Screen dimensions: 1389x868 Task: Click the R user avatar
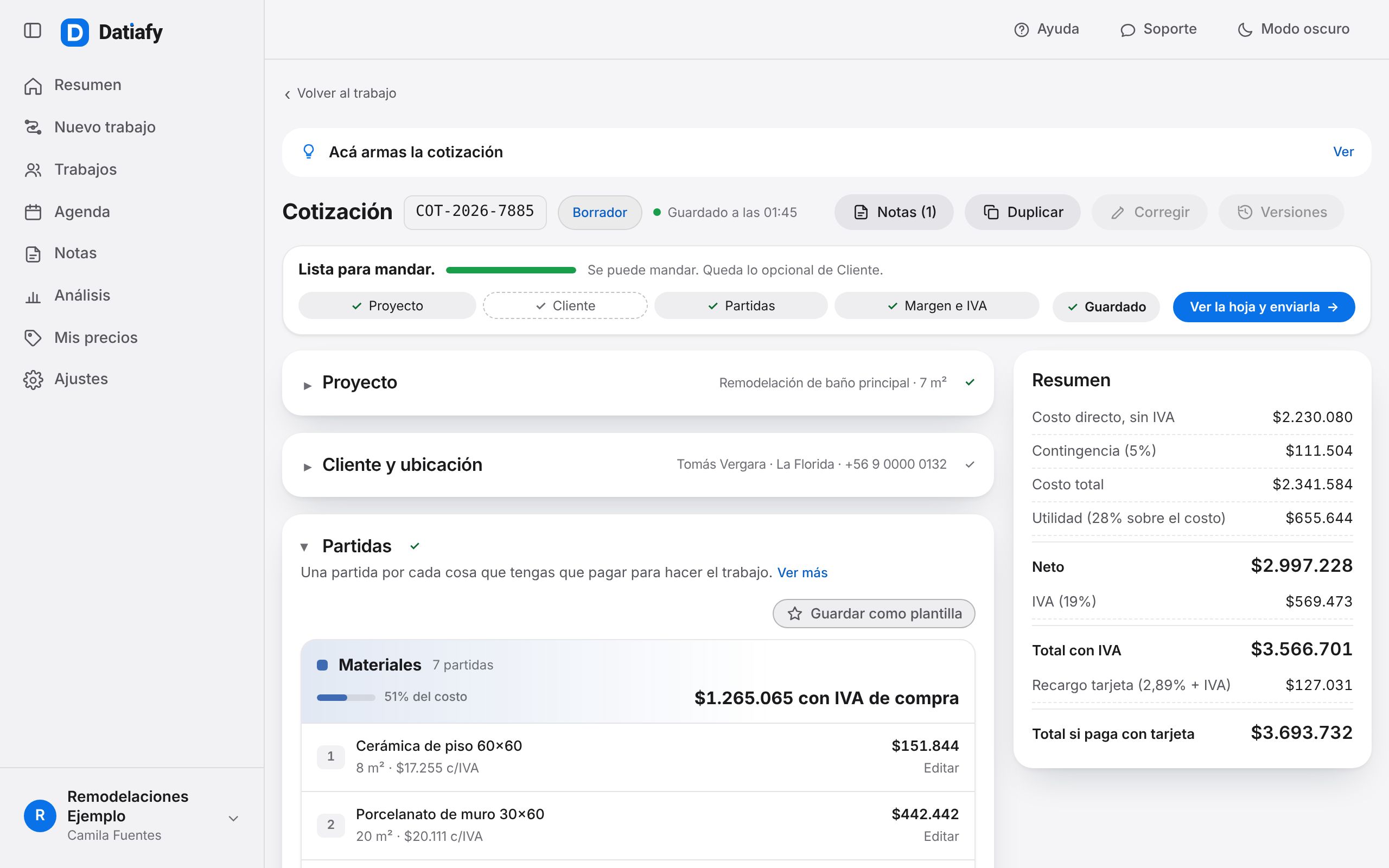pyautogui.click(x=40, y=816)
